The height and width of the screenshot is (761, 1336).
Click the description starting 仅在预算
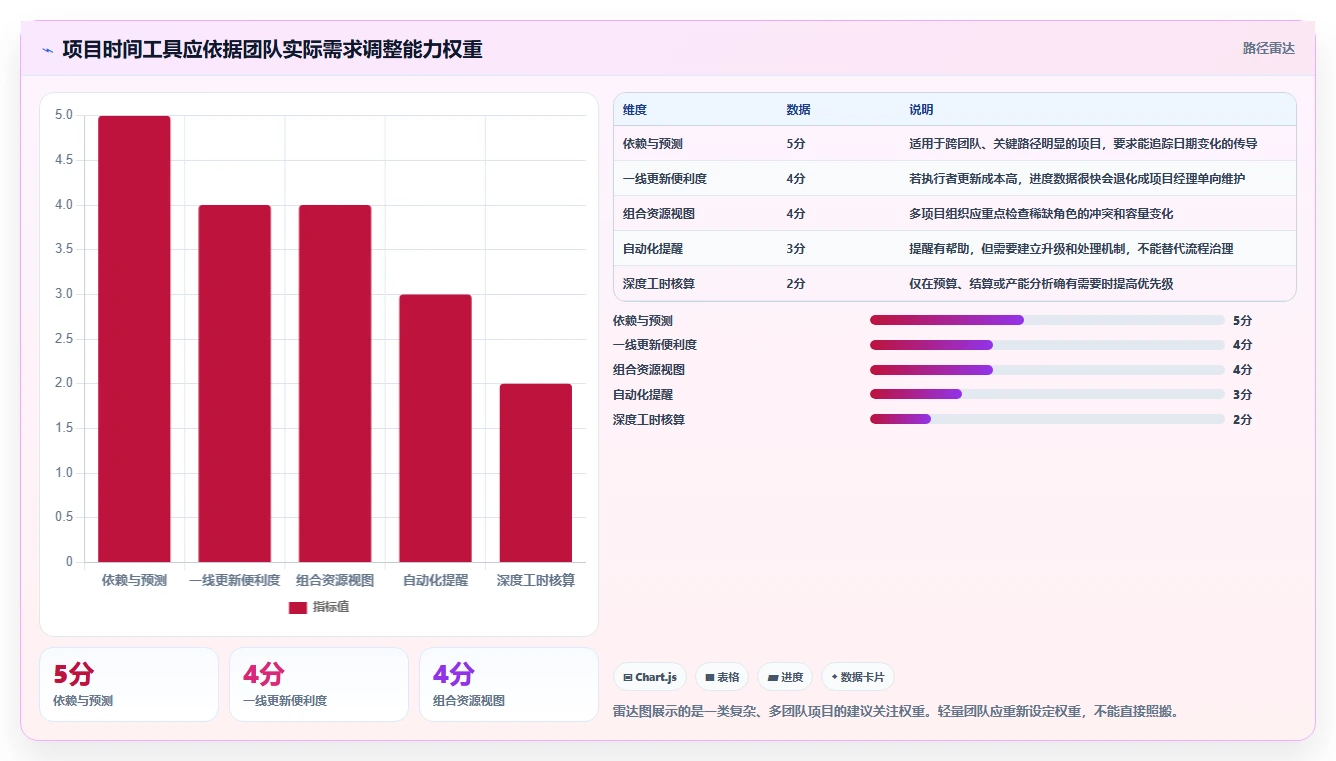point(1041,284)
